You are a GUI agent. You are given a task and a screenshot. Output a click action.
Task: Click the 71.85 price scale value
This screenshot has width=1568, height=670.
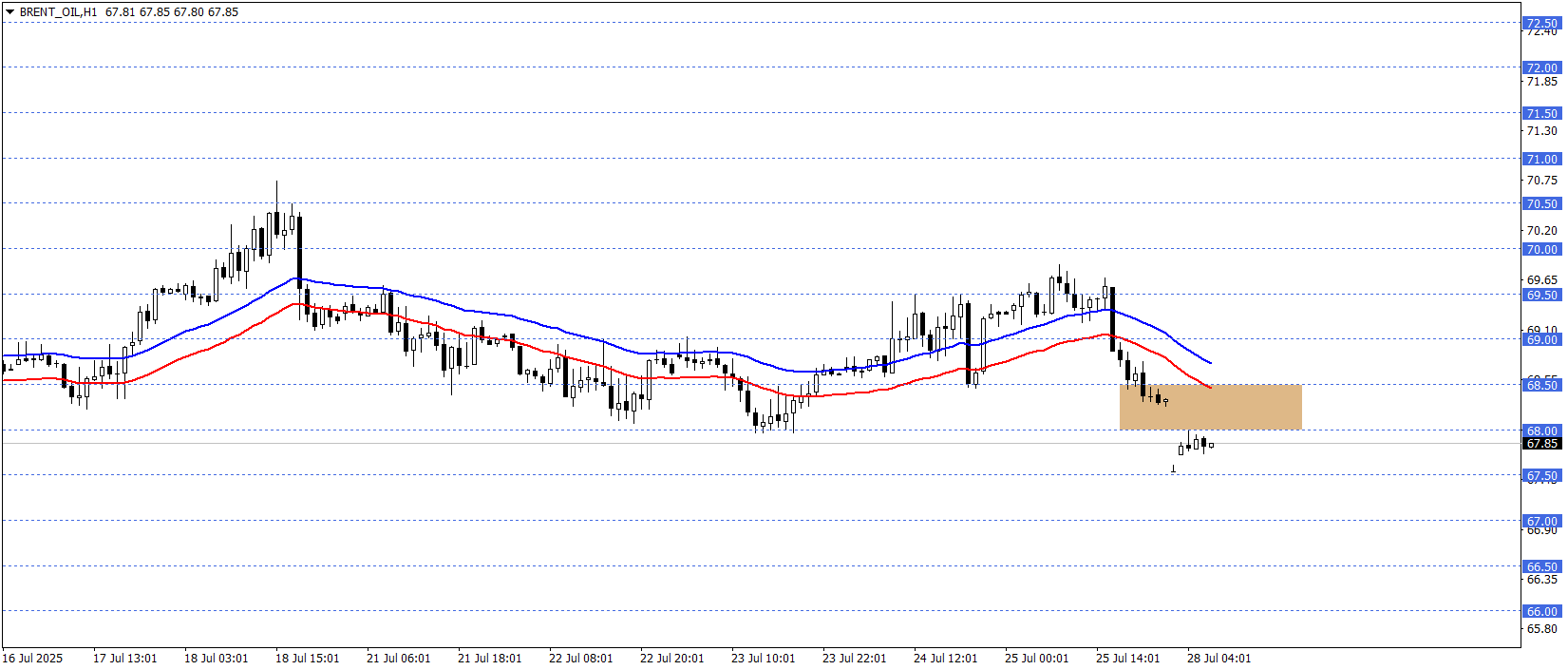pyautogui.click(x=1541, y=82)
